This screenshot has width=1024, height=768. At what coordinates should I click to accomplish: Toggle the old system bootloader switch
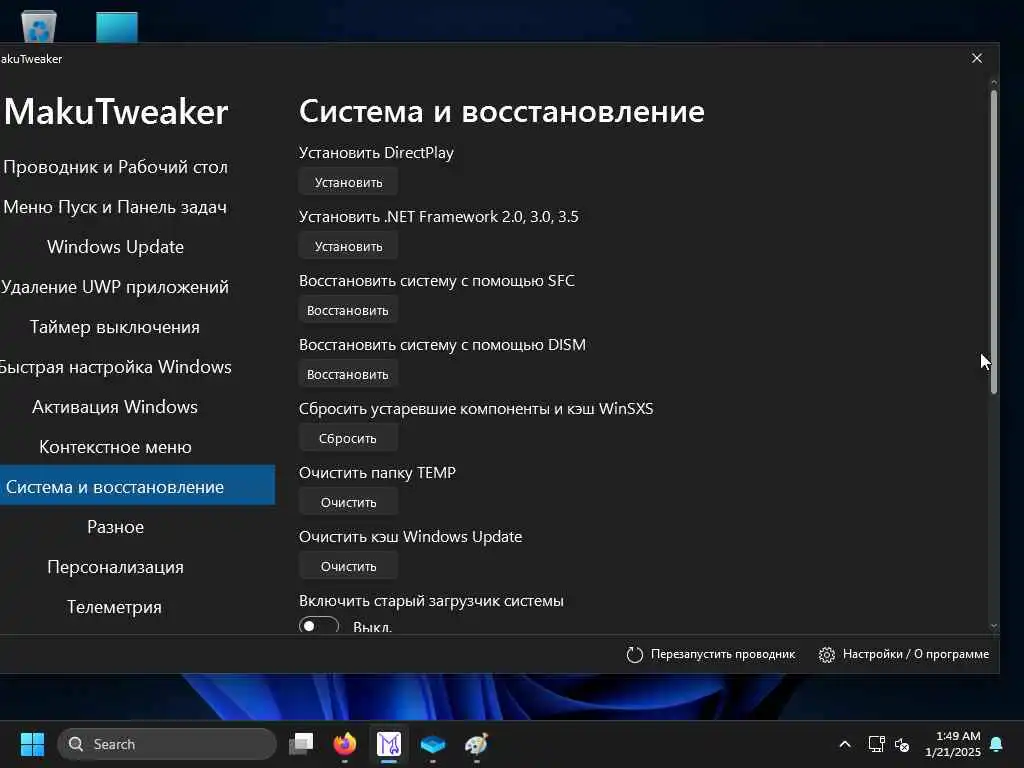tap(319, 624)
